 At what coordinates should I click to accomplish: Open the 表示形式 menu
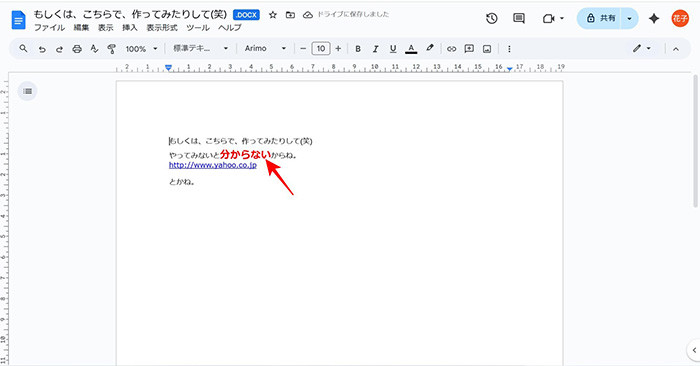click(162, 28)
